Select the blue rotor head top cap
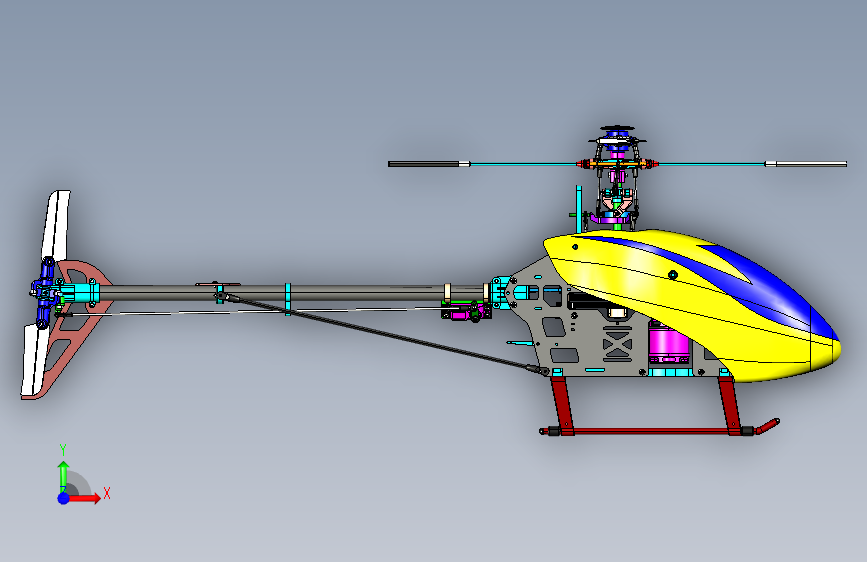Viewport: 867px width, 562px height. pos(617,133)
